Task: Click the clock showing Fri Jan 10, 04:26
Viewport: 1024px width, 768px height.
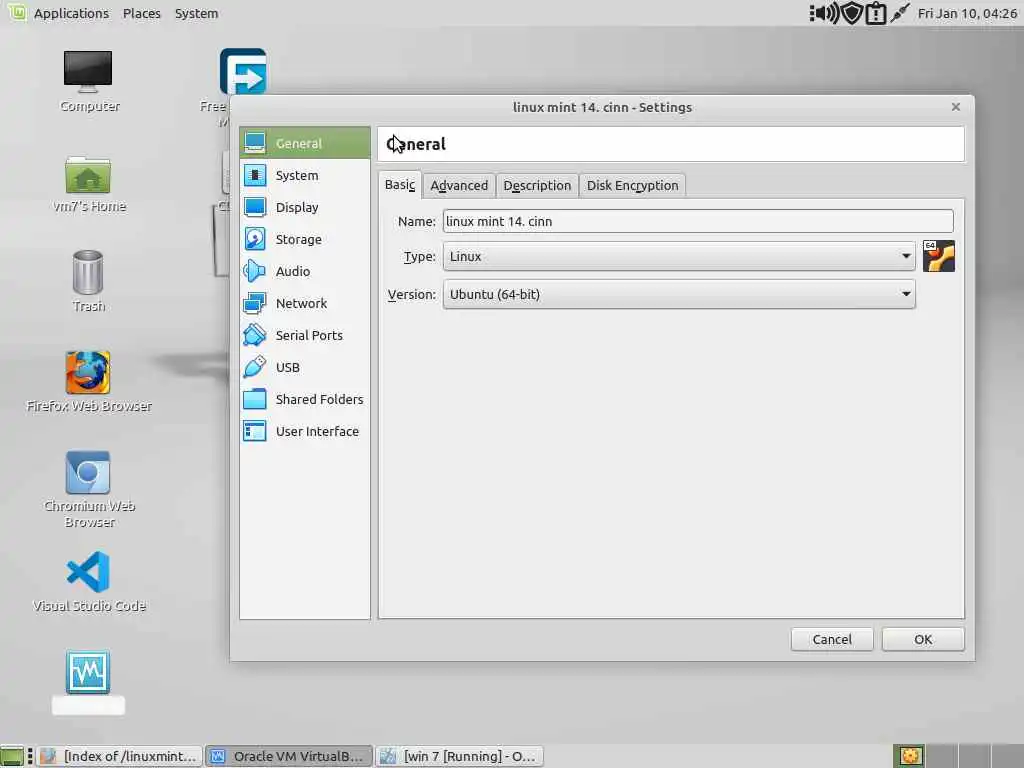Action: click(x=967, y=13)
